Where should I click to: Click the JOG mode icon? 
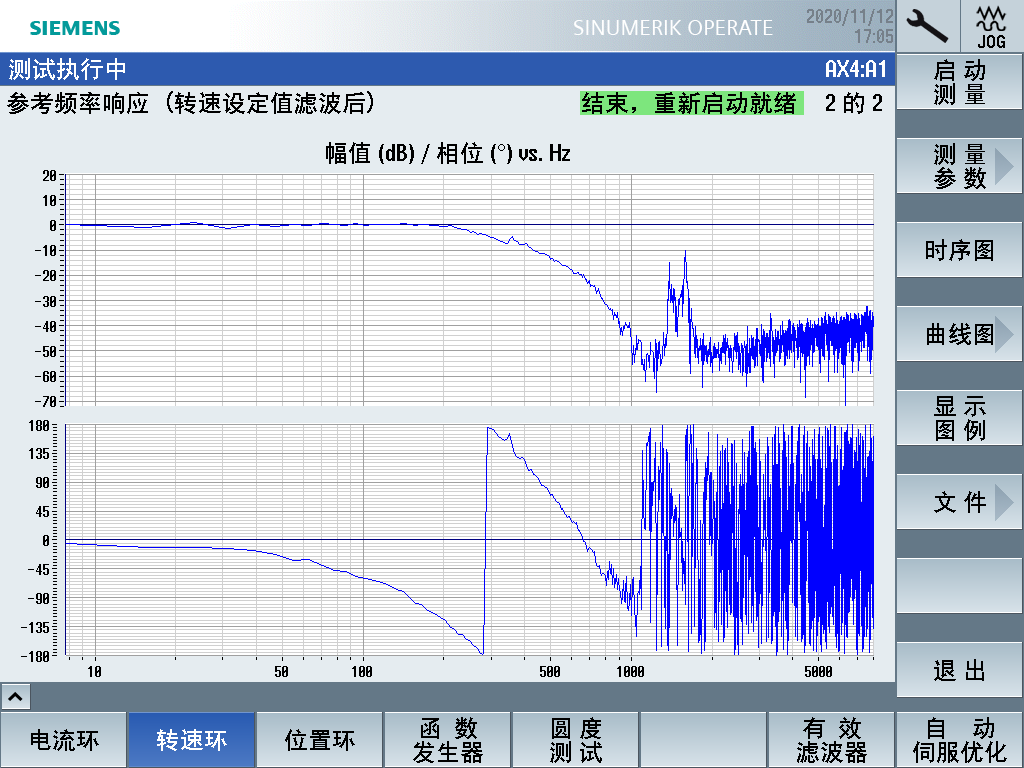(991, 25)
